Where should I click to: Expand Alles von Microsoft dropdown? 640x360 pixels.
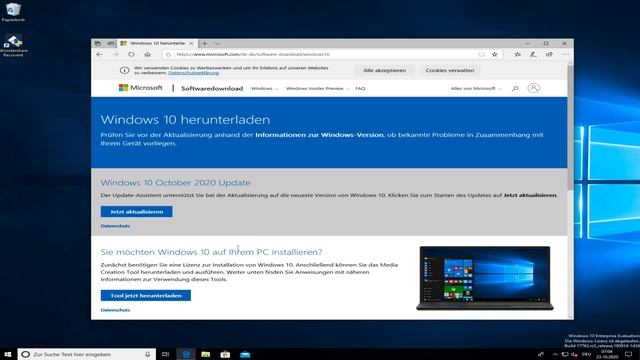476,88
